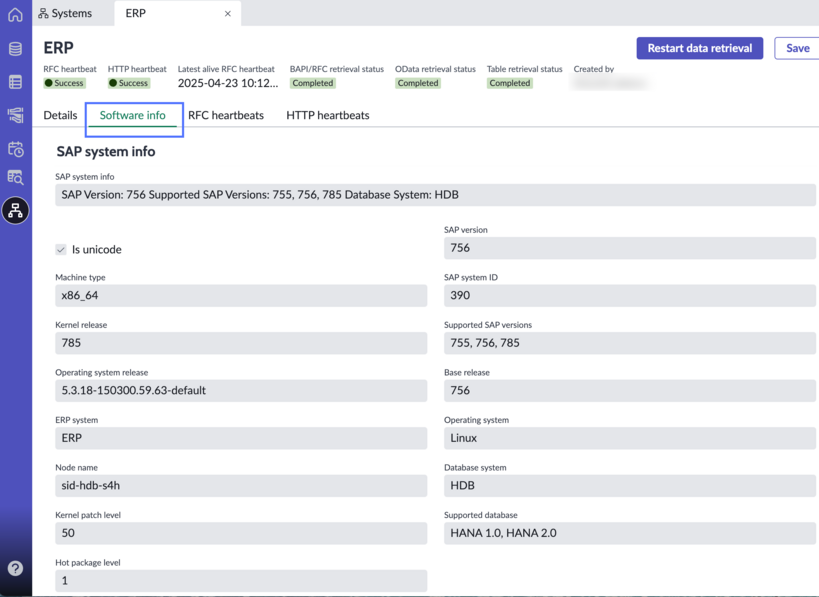Click the Machine type field
819x597 pixels.
241,296
